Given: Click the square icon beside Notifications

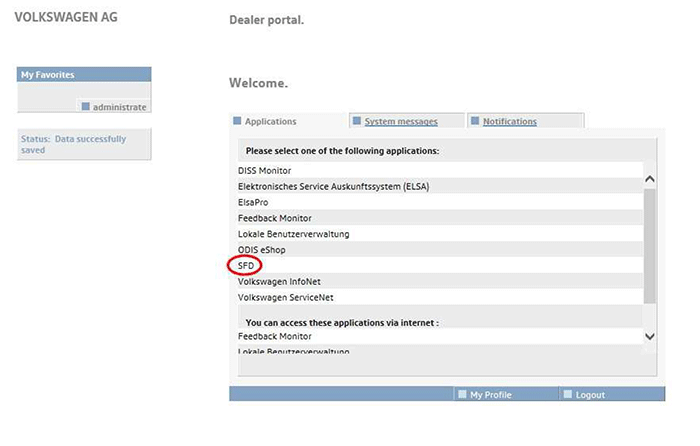Looking at the screenshot, I should (x=475, y=121).
